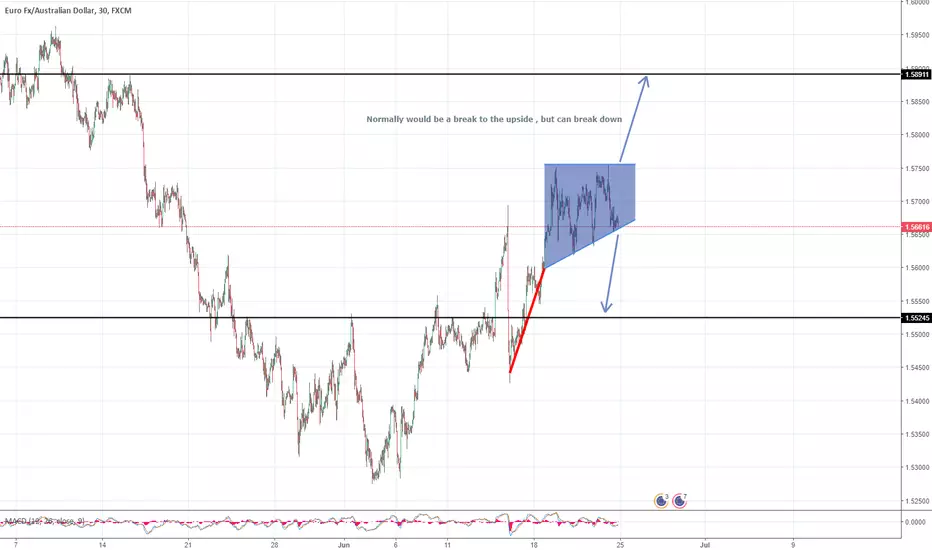Click the 1.55500 price axis value
Screen dimensions: 932x550
click(x=917, y=301)
